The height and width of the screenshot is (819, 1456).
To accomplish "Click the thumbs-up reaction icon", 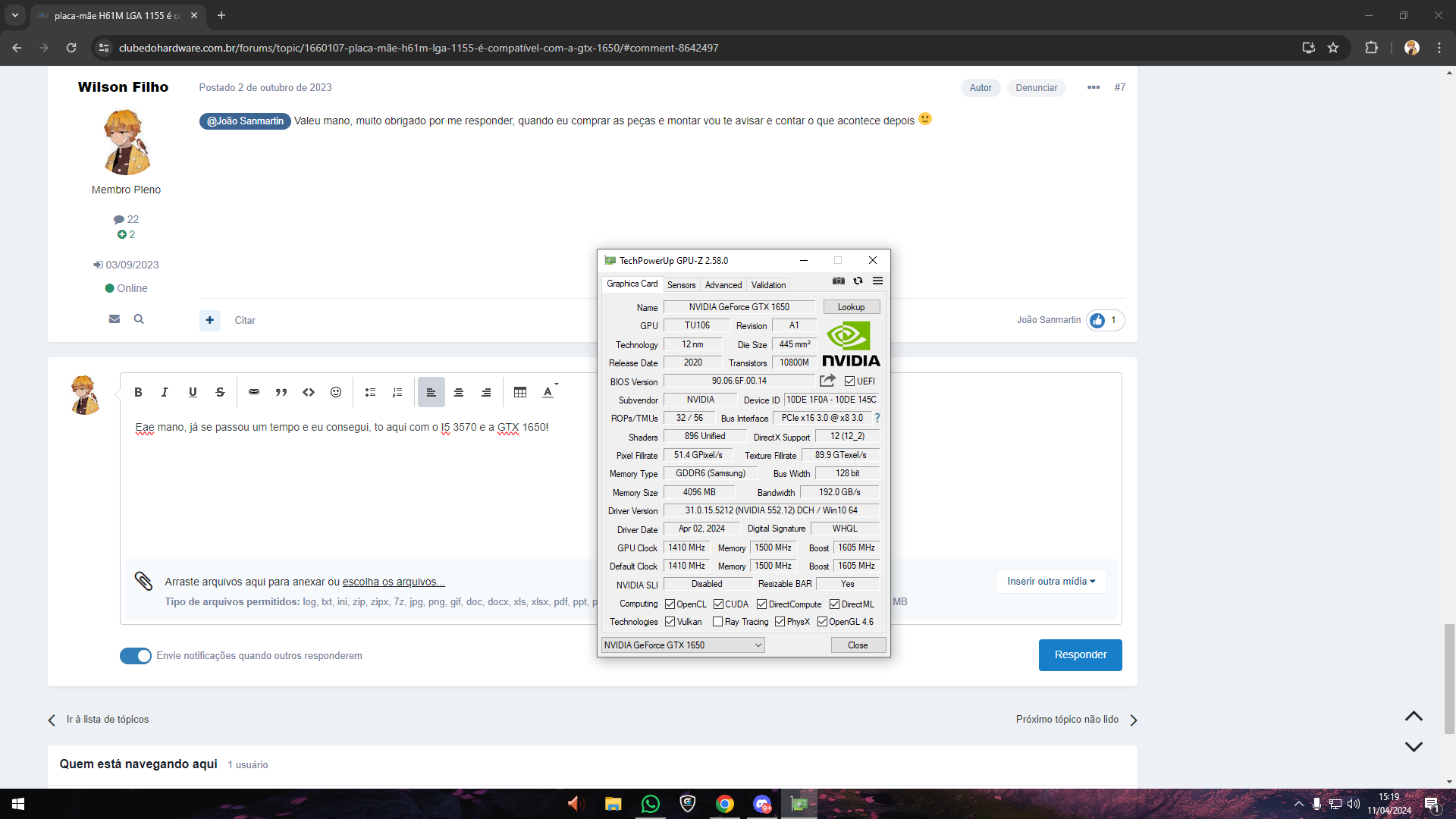I will coord(1097,320).
